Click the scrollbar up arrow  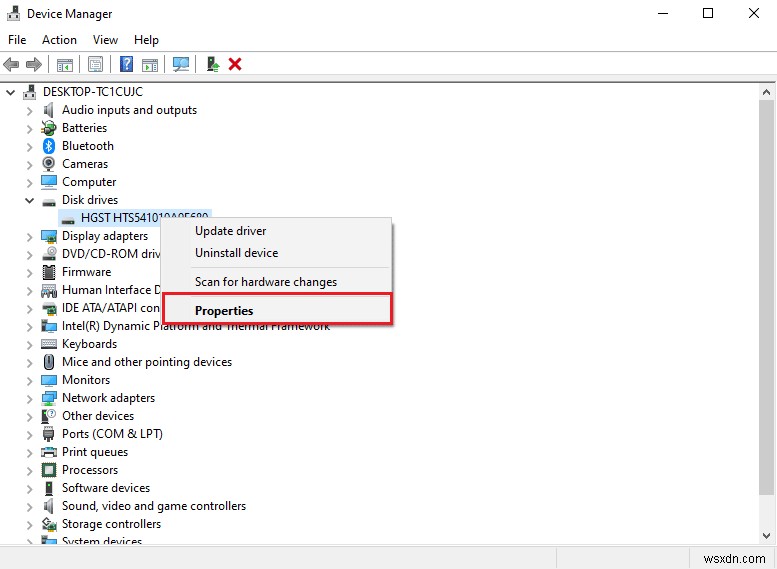[766, 92]
